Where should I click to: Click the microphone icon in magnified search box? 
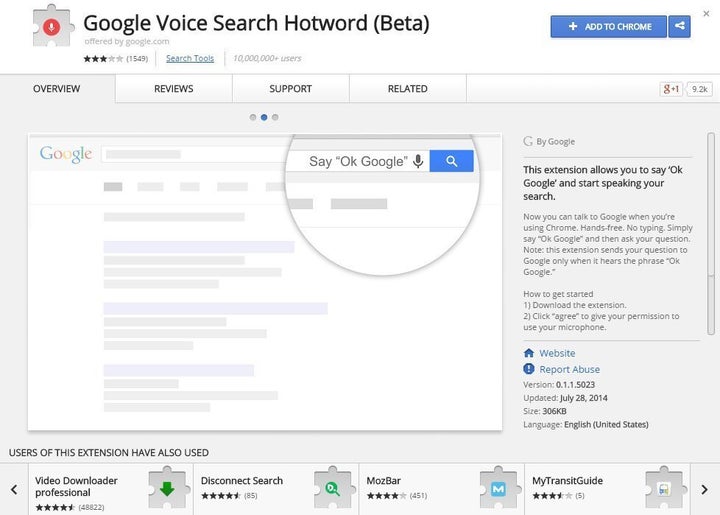(x=418, y=161)
